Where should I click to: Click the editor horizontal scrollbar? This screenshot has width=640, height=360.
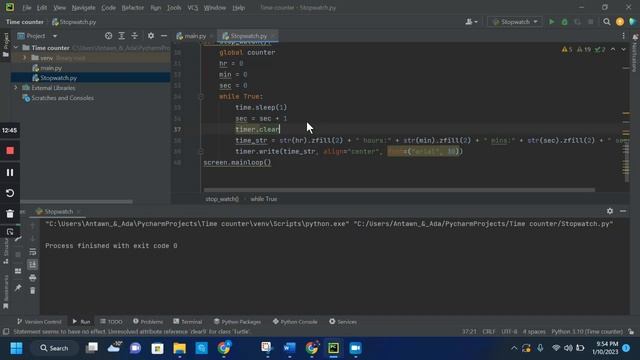coord(399,190)
